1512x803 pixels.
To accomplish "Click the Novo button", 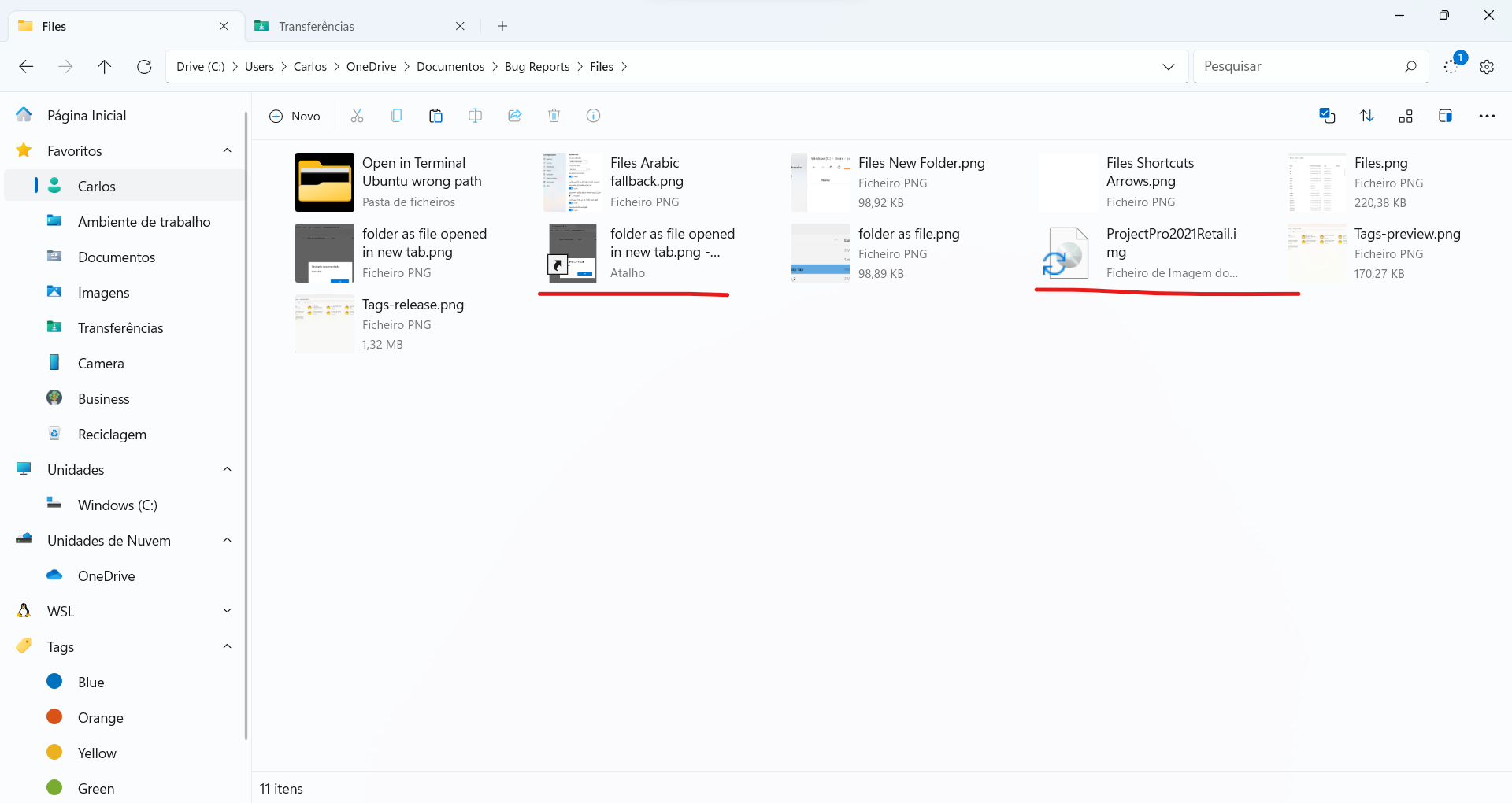I will click(x=295, y=115).
